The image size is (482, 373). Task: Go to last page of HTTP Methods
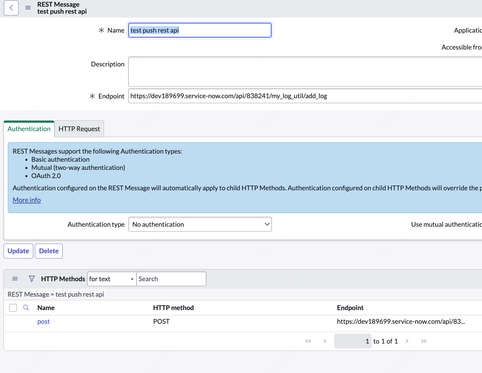click(424, 341)
